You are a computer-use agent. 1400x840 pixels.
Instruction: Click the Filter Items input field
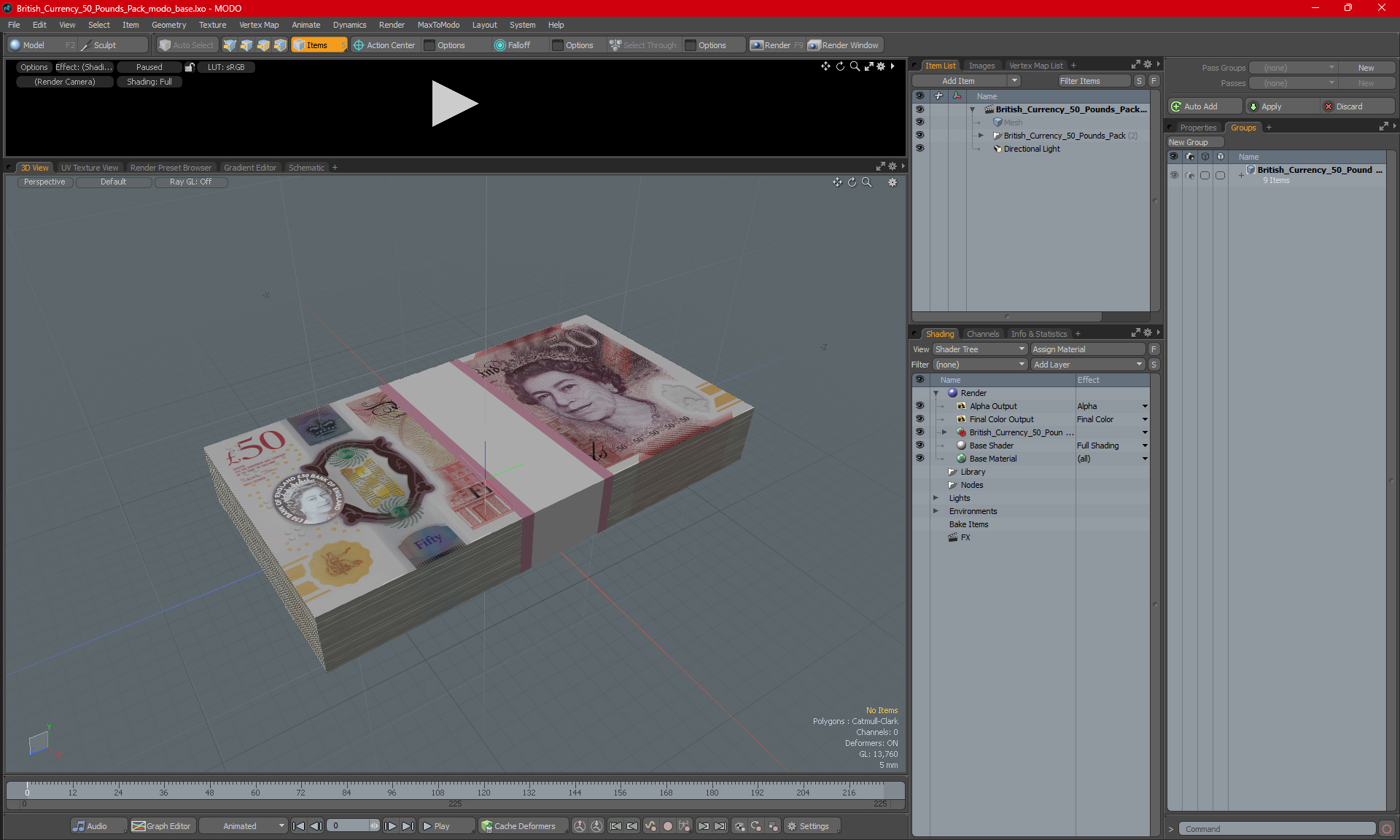[x=1094, y=81]
